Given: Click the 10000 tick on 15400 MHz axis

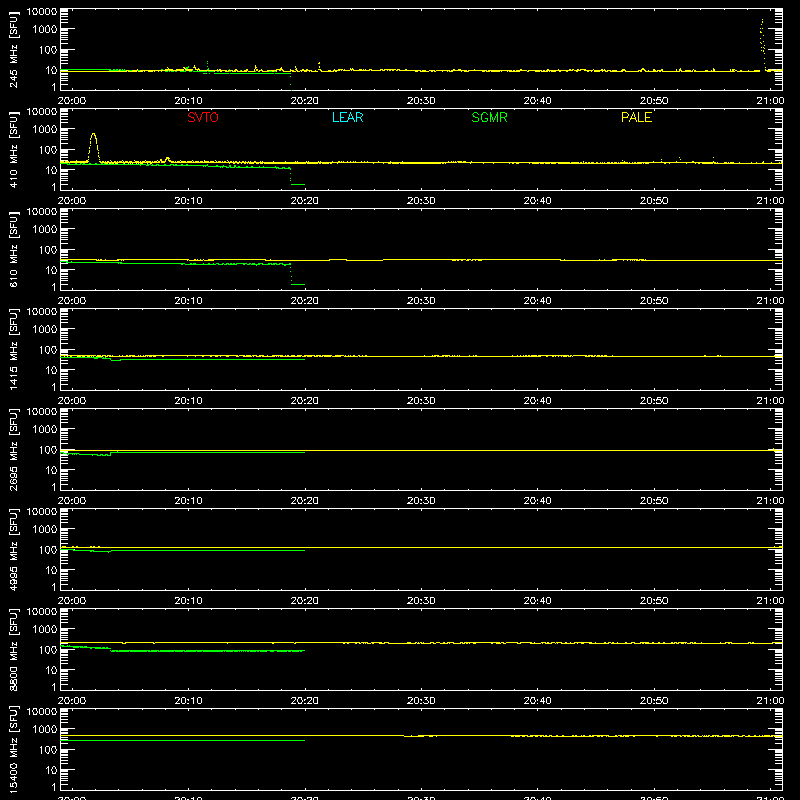Looking at the screenshot, I should [x=42, y=712].
